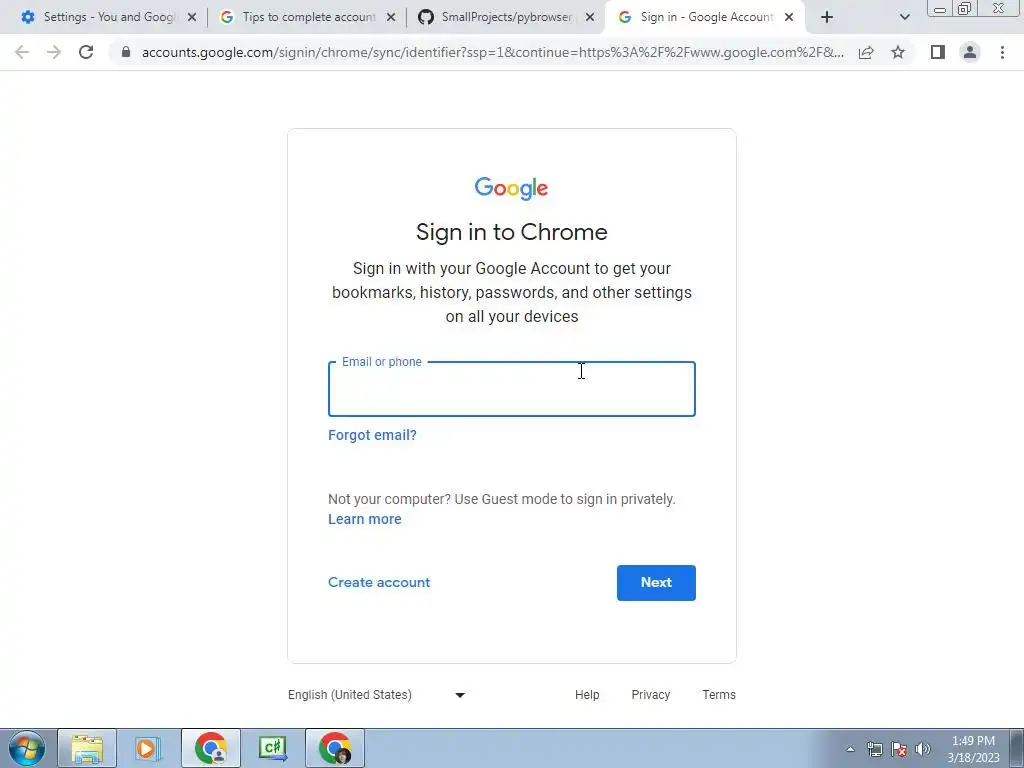Open the Chrome profile avatar icon
This screenshot has height=768, width=1024.
click(970, 52)
